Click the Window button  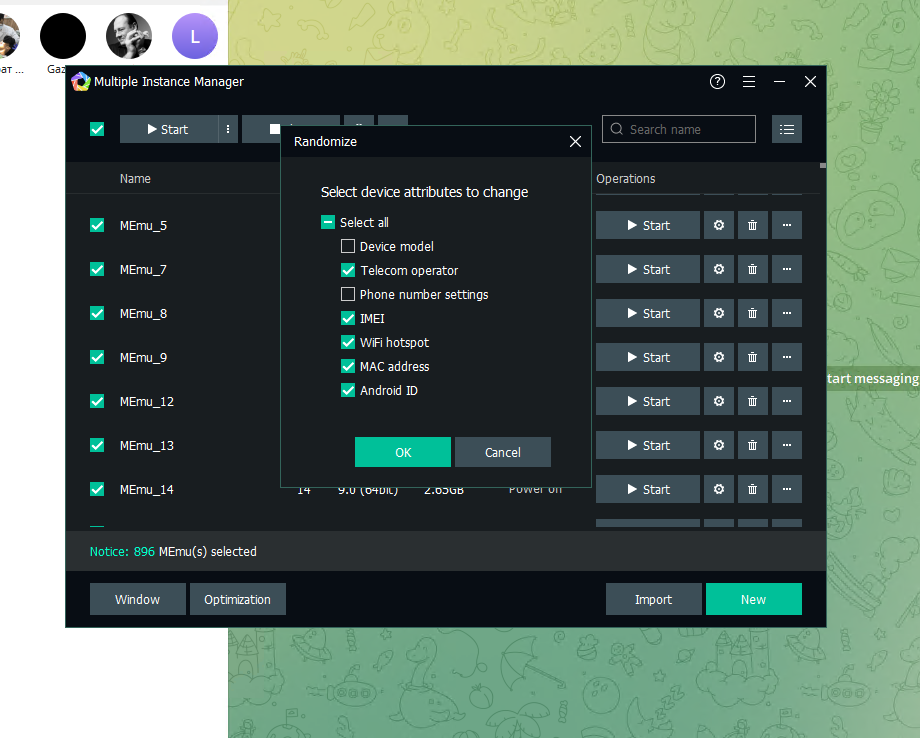[x=138, y=599]
